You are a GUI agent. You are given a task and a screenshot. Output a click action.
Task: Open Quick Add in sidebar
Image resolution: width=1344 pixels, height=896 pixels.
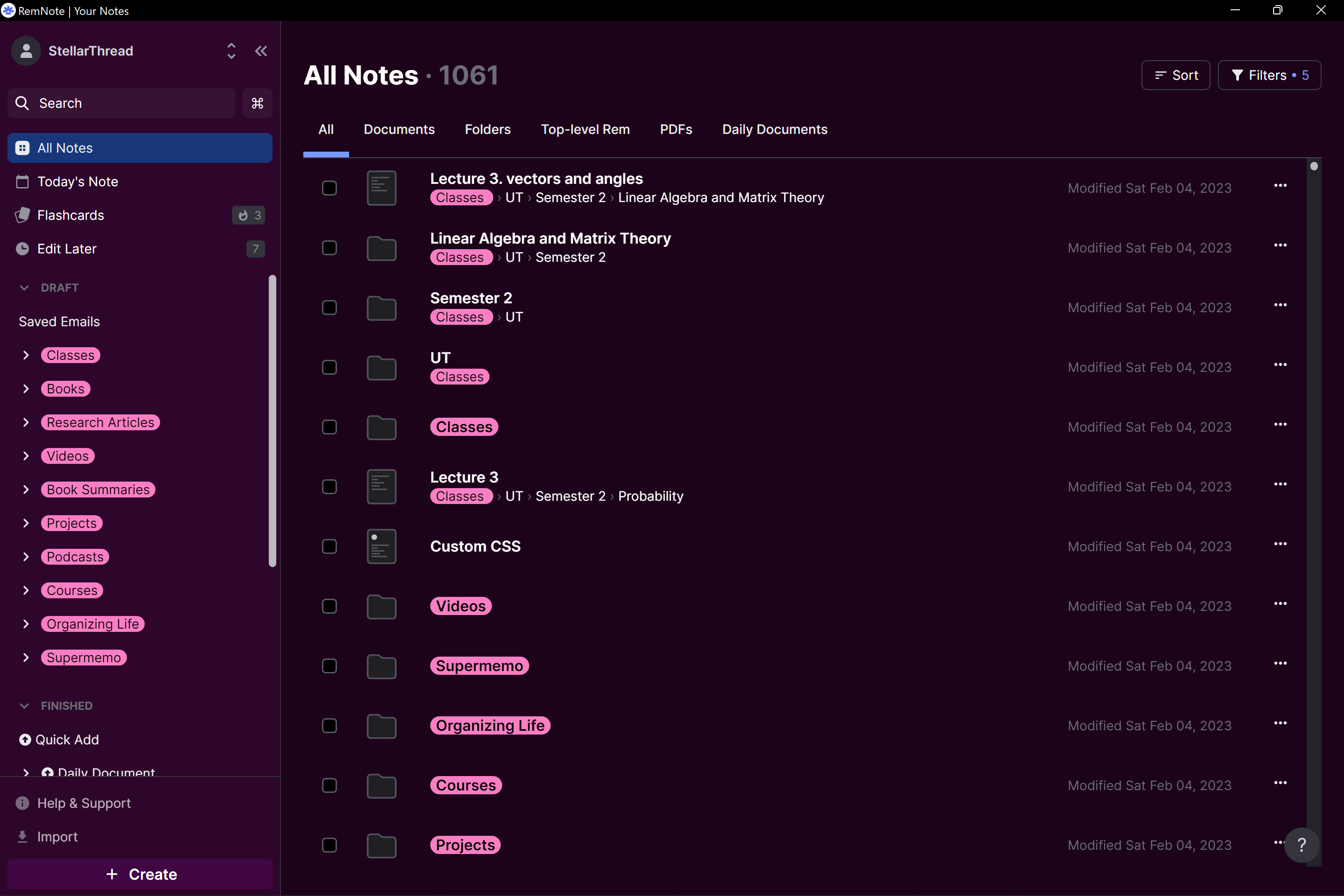point(59,740)
